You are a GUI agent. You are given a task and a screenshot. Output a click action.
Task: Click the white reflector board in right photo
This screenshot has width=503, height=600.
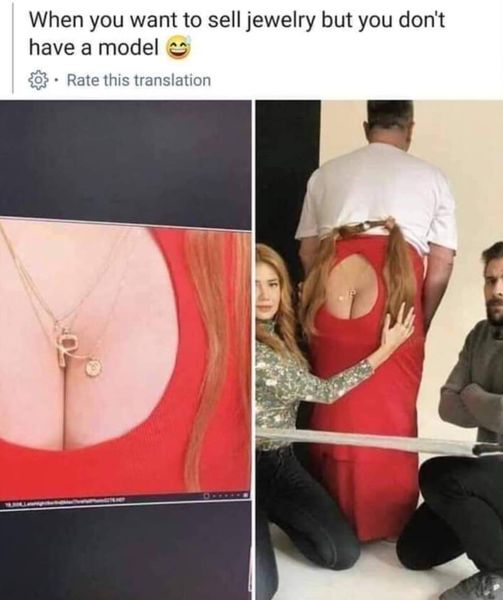point(379,440)
